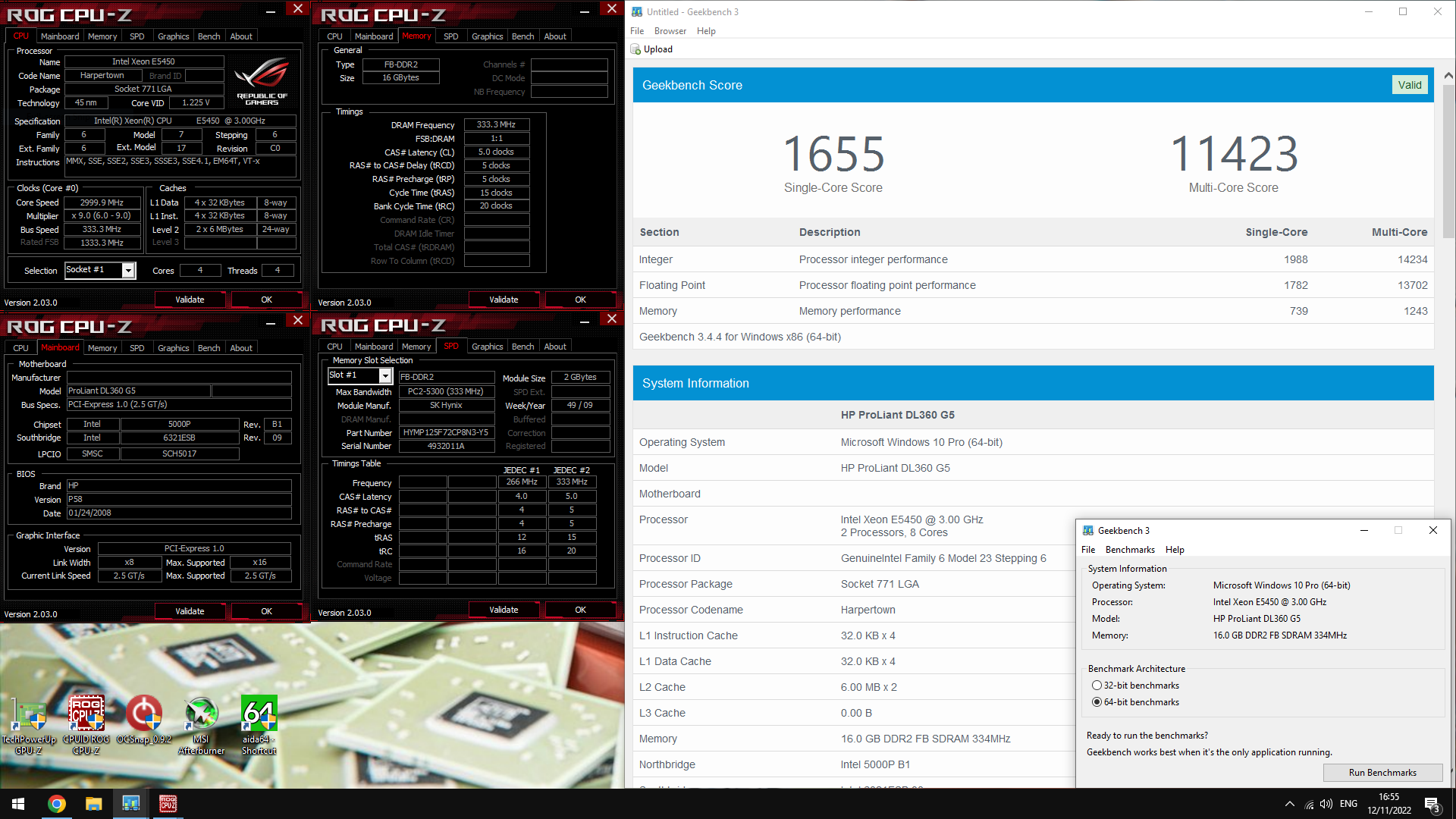Click the ENG language indicator
Image resolution: width=1456 pixels, height=819 pixels.
click(1348, 804)
